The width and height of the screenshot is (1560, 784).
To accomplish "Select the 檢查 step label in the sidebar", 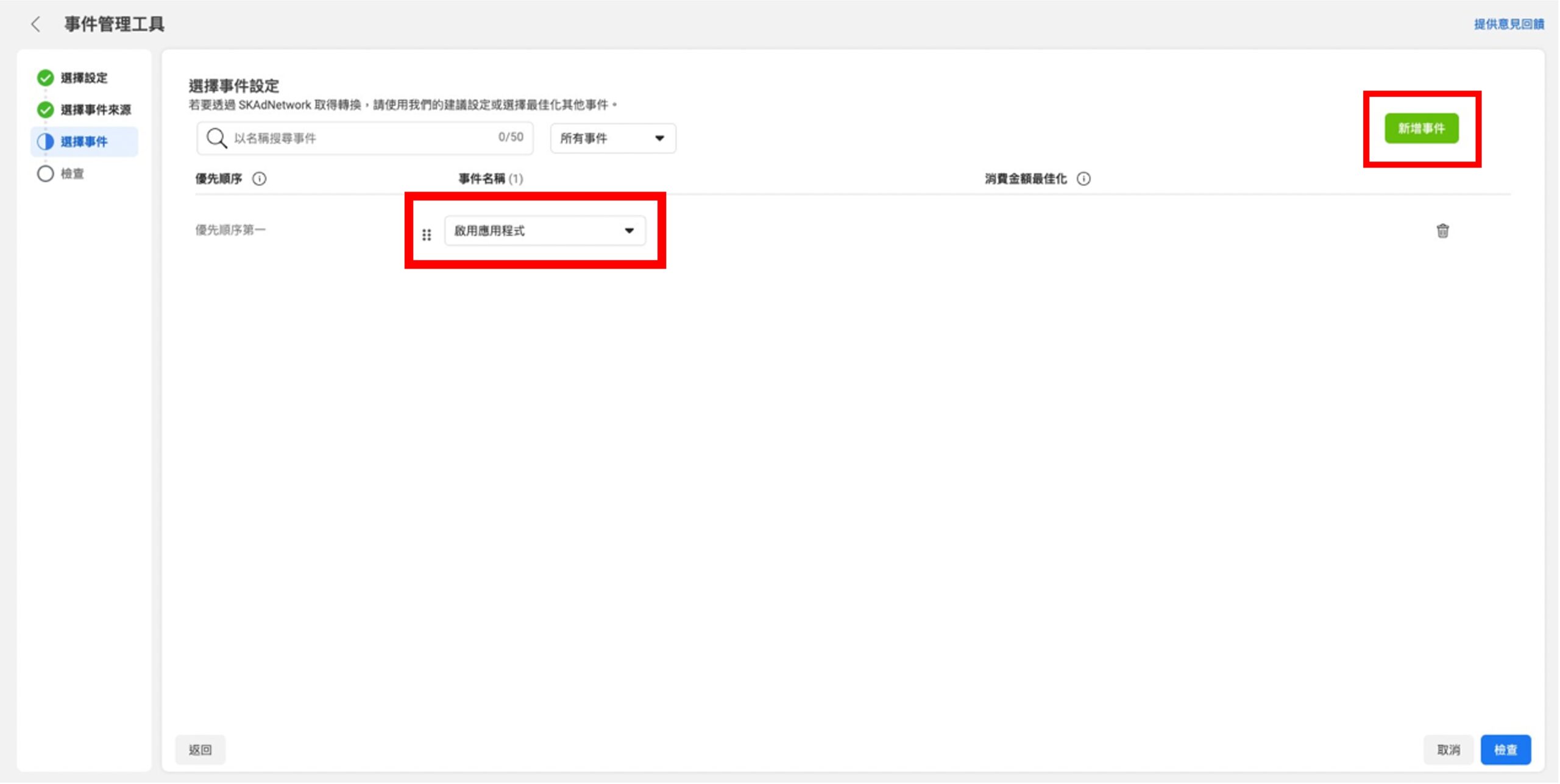I will [x=73, y=174].
